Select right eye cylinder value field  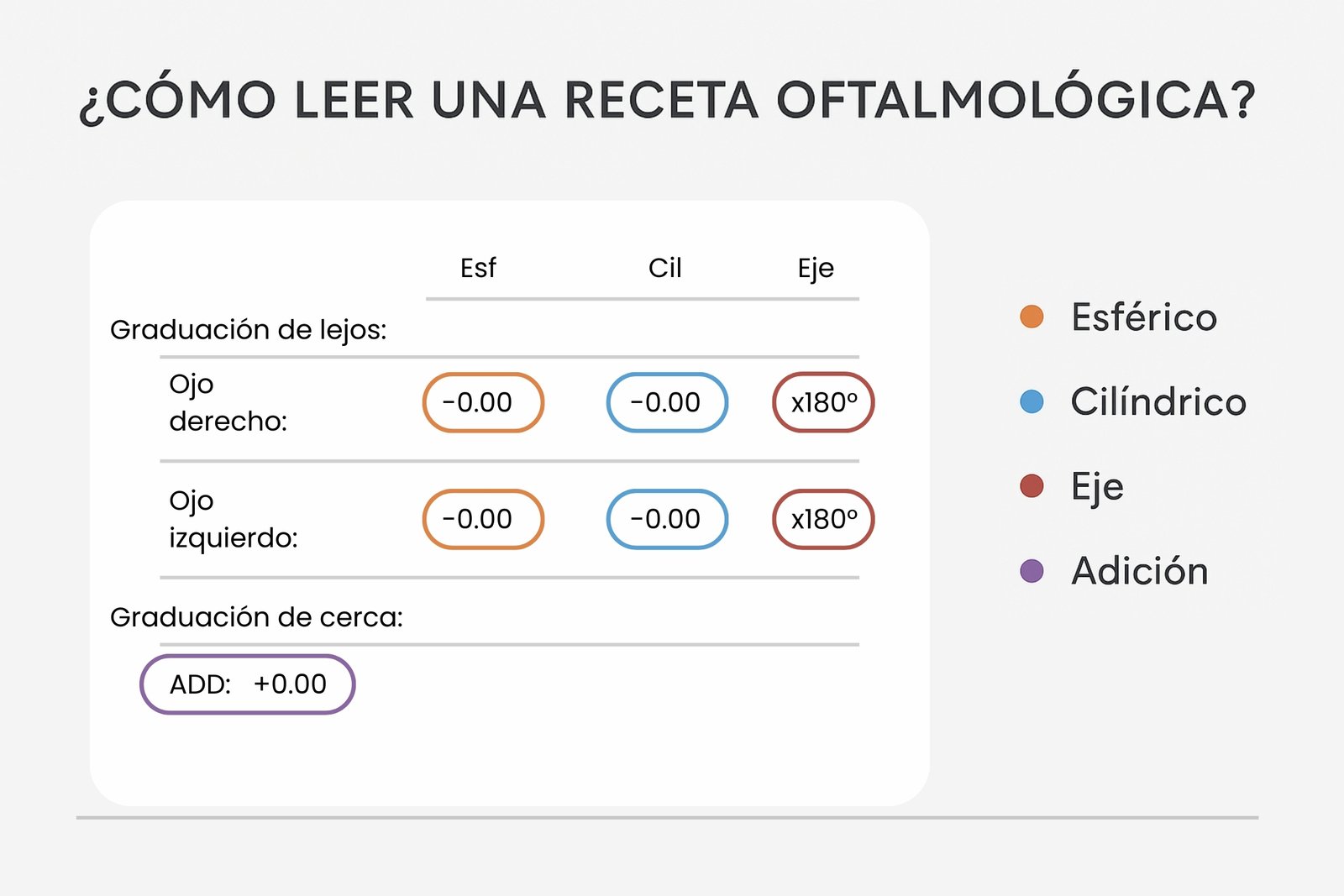[667, 402]
